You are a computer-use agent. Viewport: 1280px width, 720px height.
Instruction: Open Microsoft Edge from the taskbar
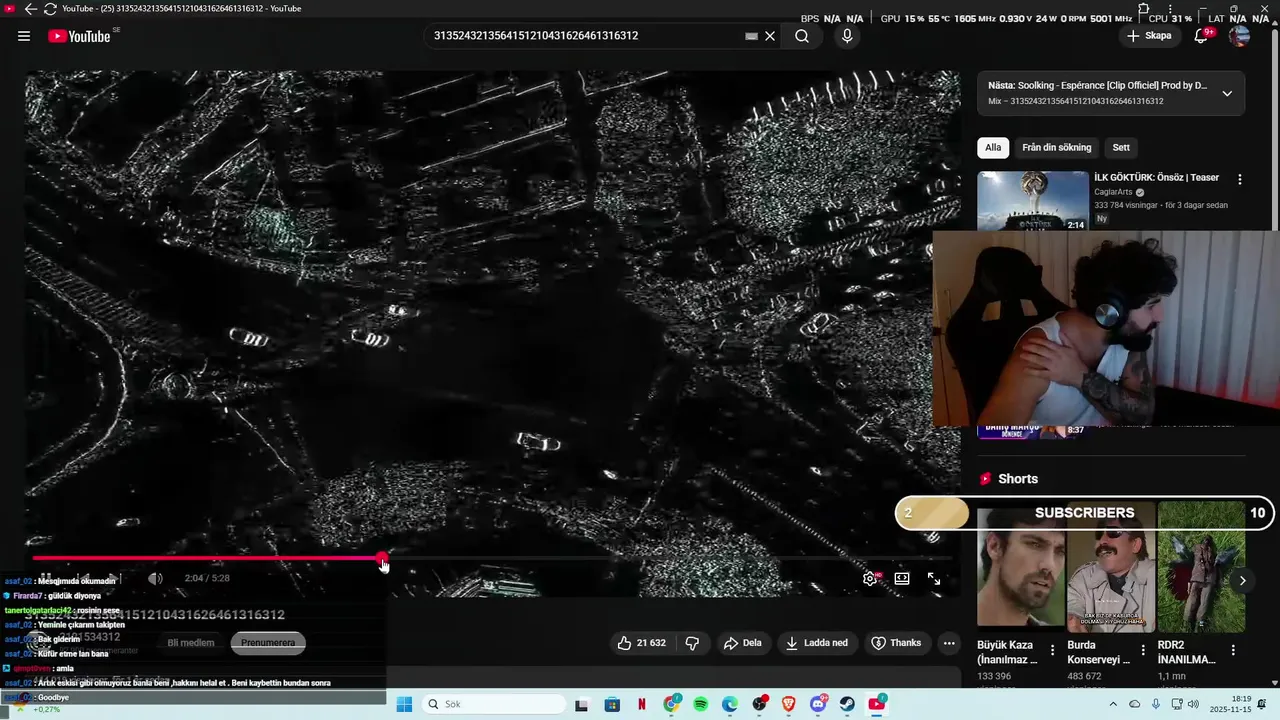pyautogui.click(x=730, y=704)
